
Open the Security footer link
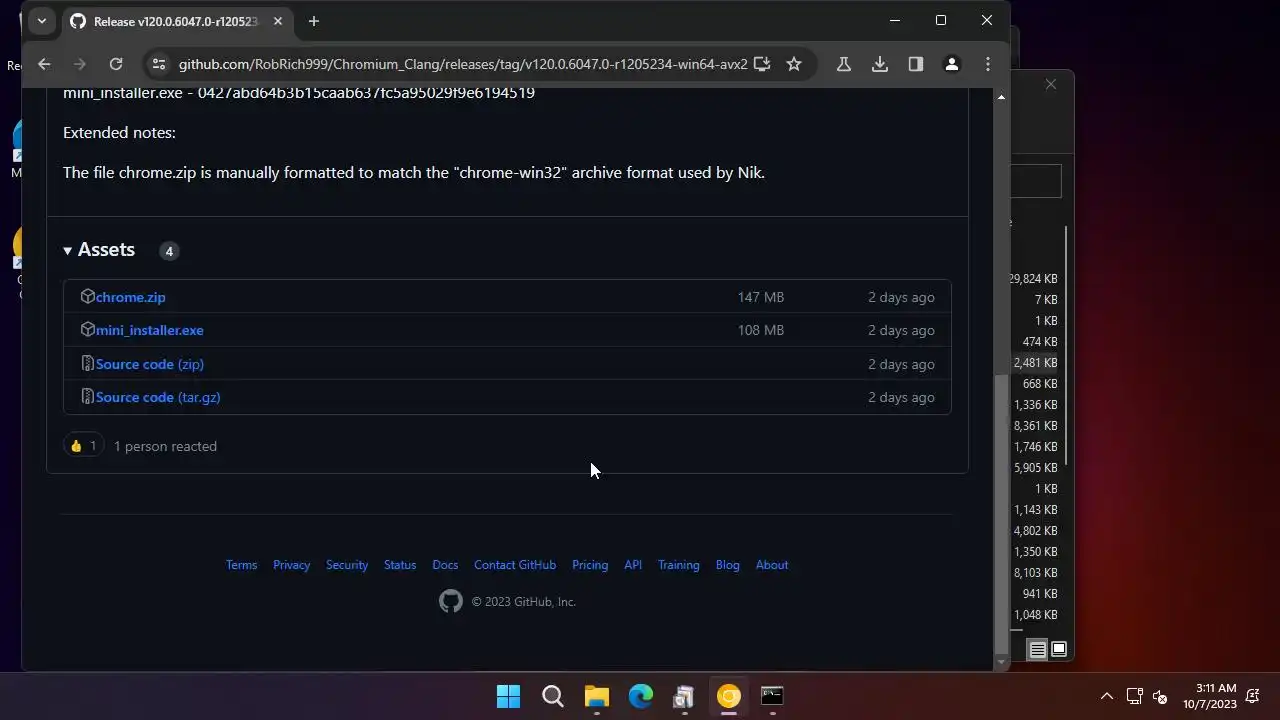pos(347,565)
